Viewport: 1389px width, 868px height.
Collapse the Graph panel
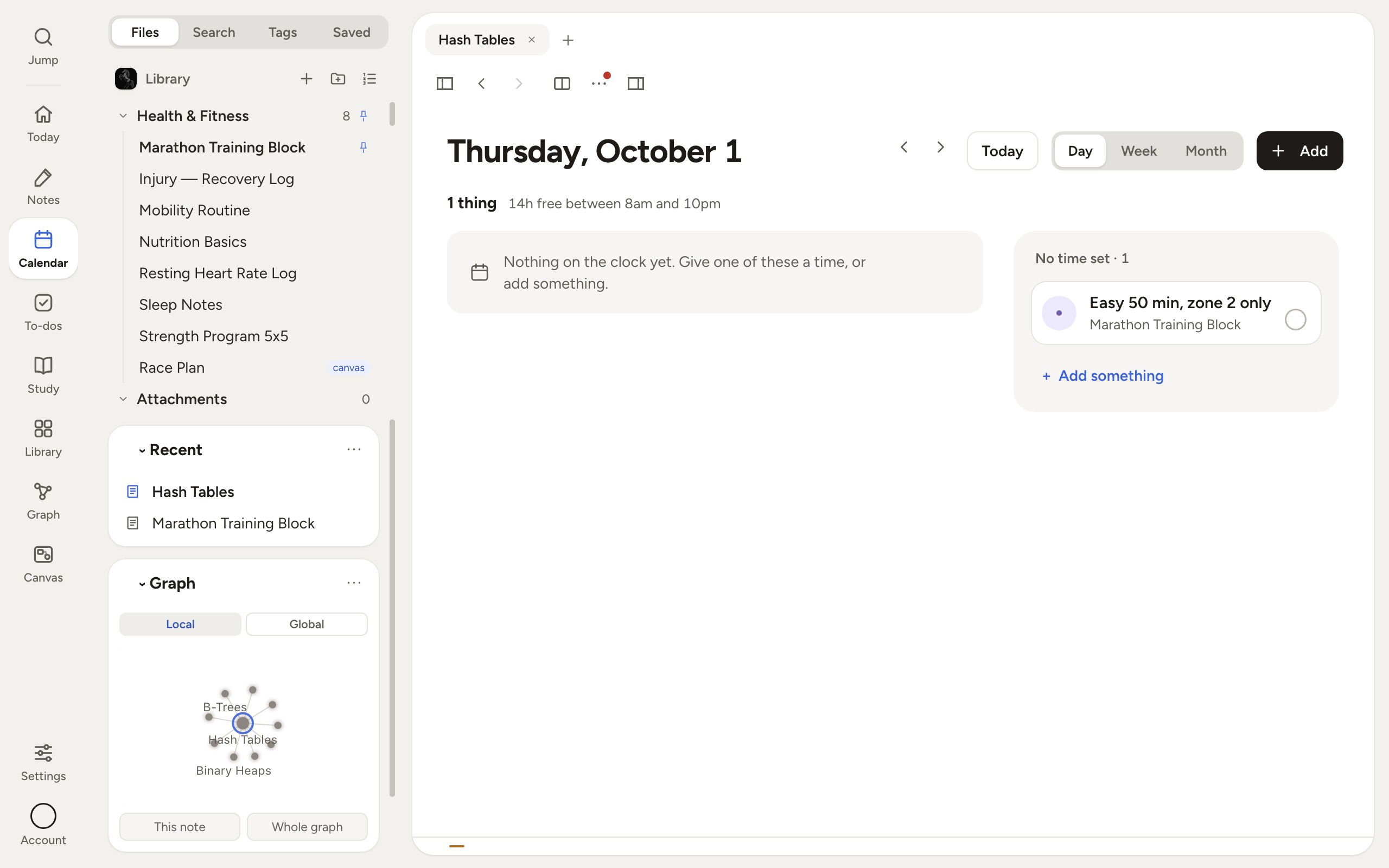pos(142,584)
